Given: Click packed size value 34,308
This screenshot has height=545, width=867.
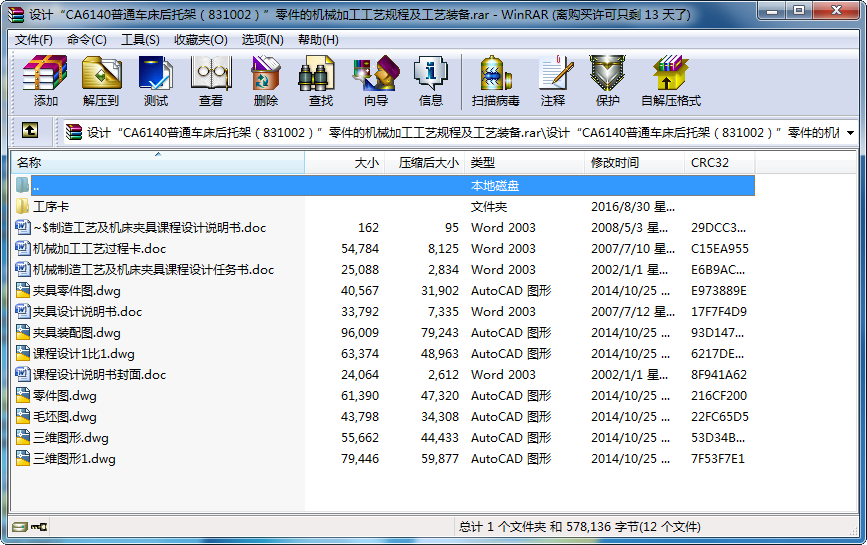Looking at the screenshot, I should tap(440, 417).
